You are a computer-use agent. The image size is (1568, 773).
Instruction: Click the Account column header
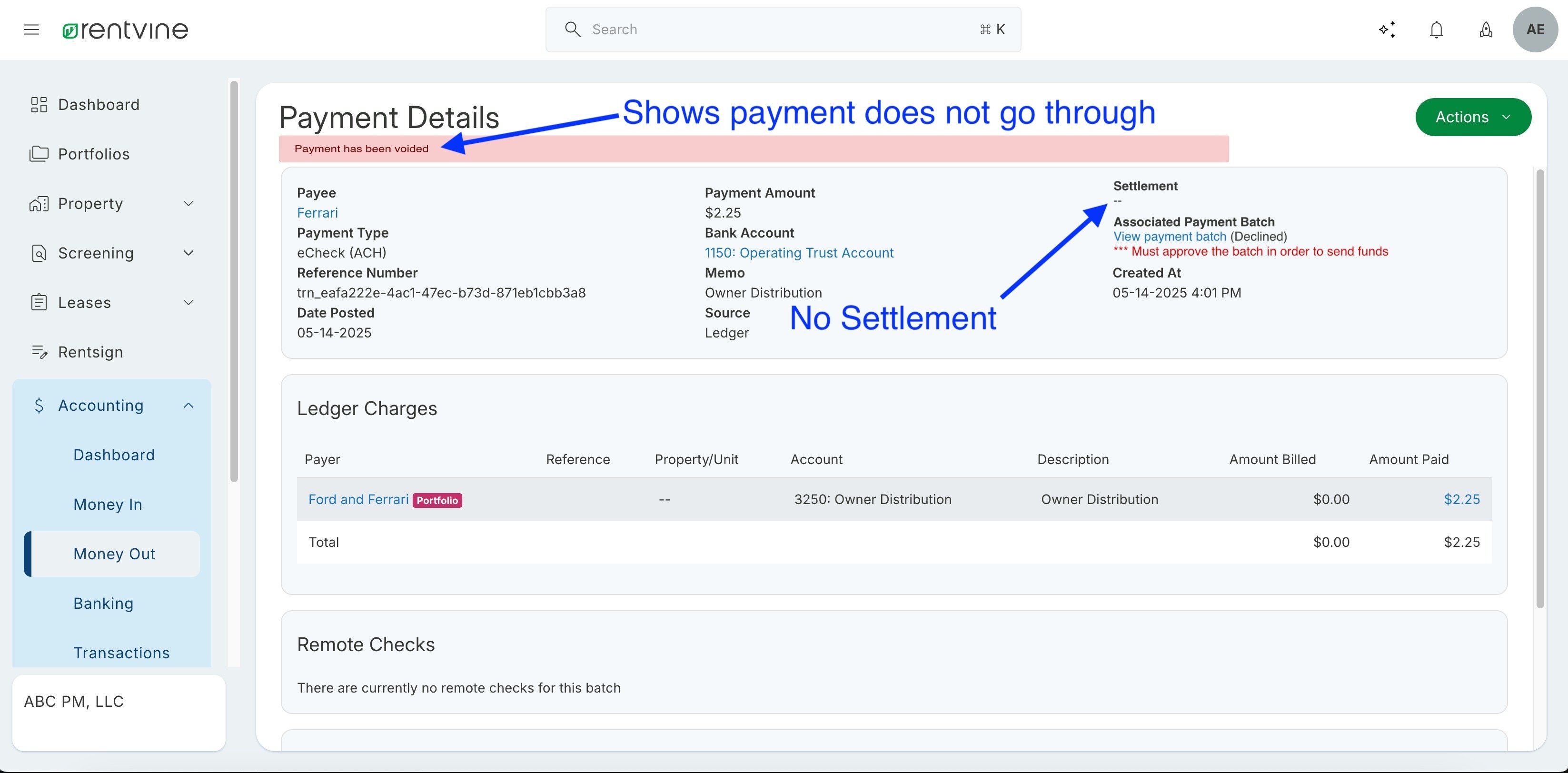point(816,459)
